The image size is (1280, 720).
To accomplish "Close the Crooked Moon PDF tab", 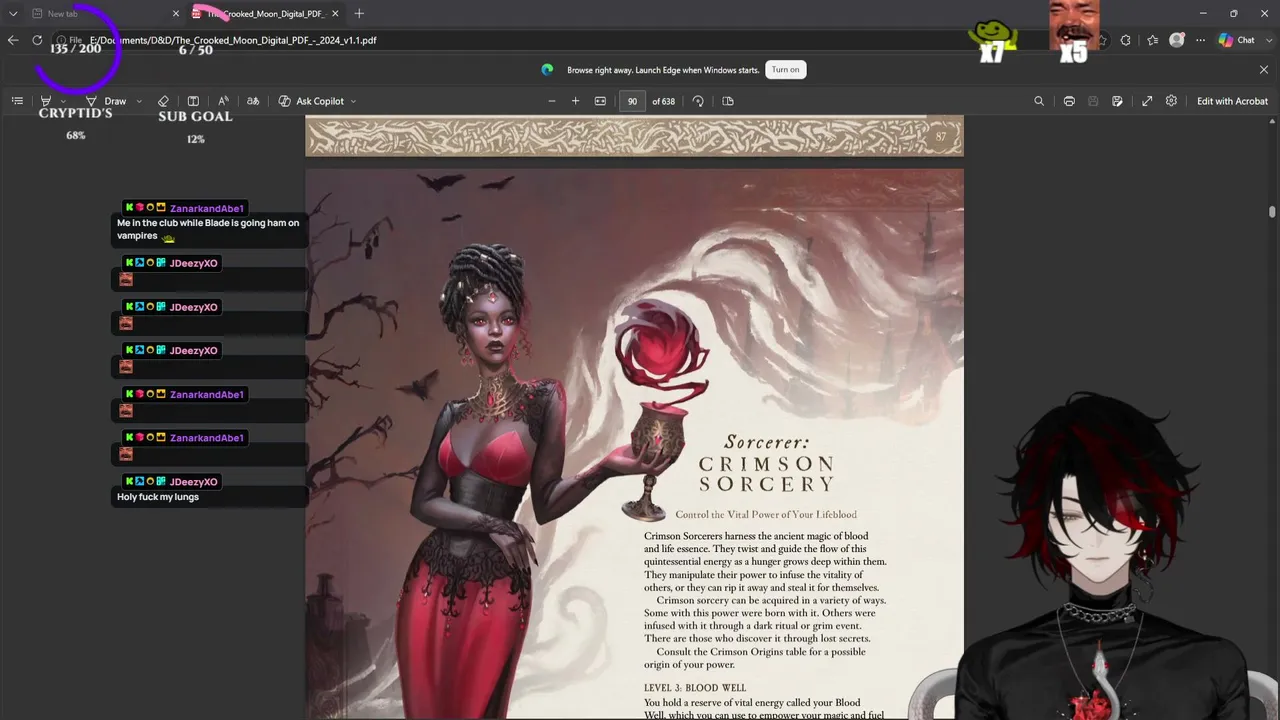I will pos(335,14).
